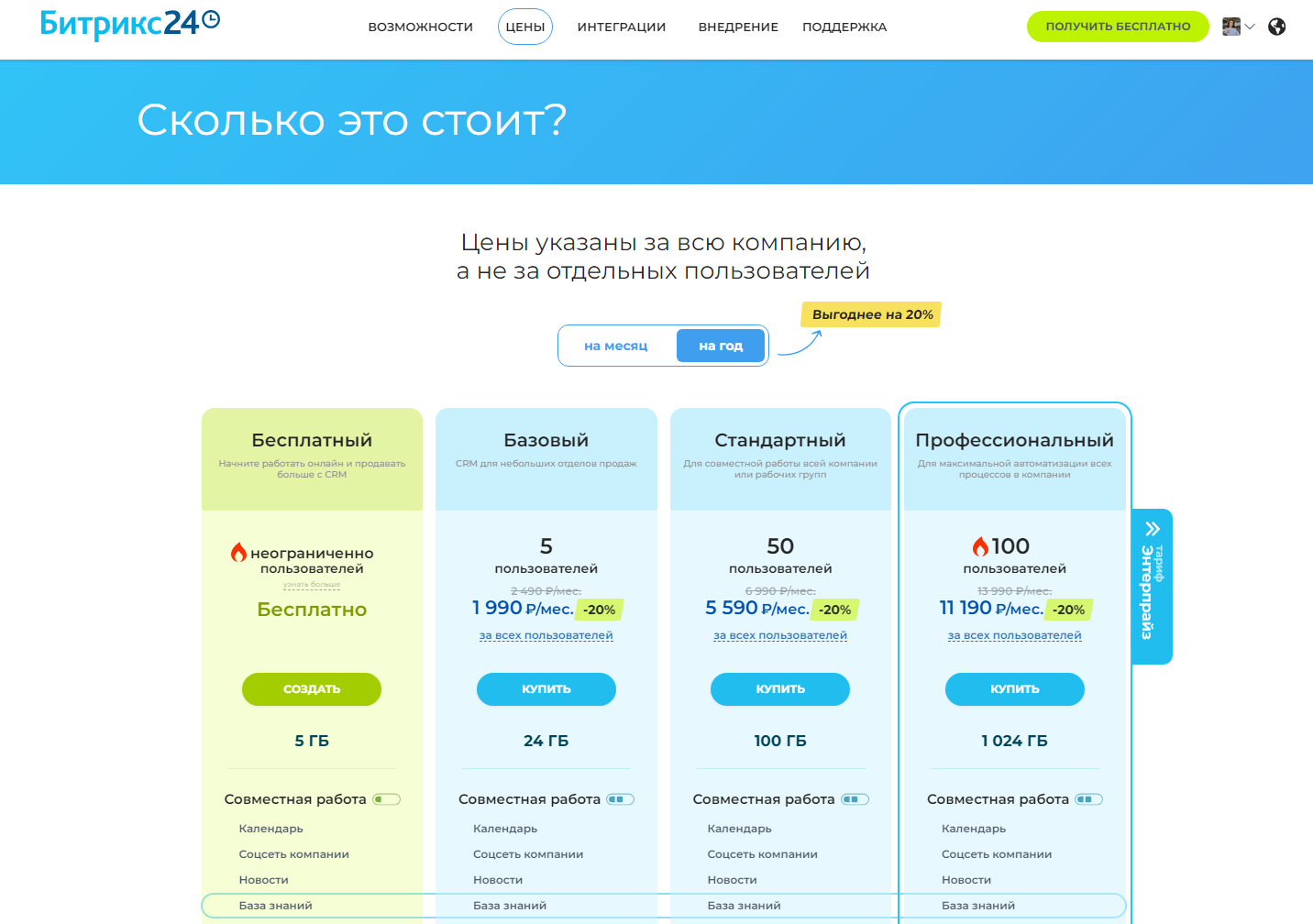Toggle Совместная работа switch in Стандартный plan
The height and width of the screenshot is (924, 1313).
click(x=855, y=799)
